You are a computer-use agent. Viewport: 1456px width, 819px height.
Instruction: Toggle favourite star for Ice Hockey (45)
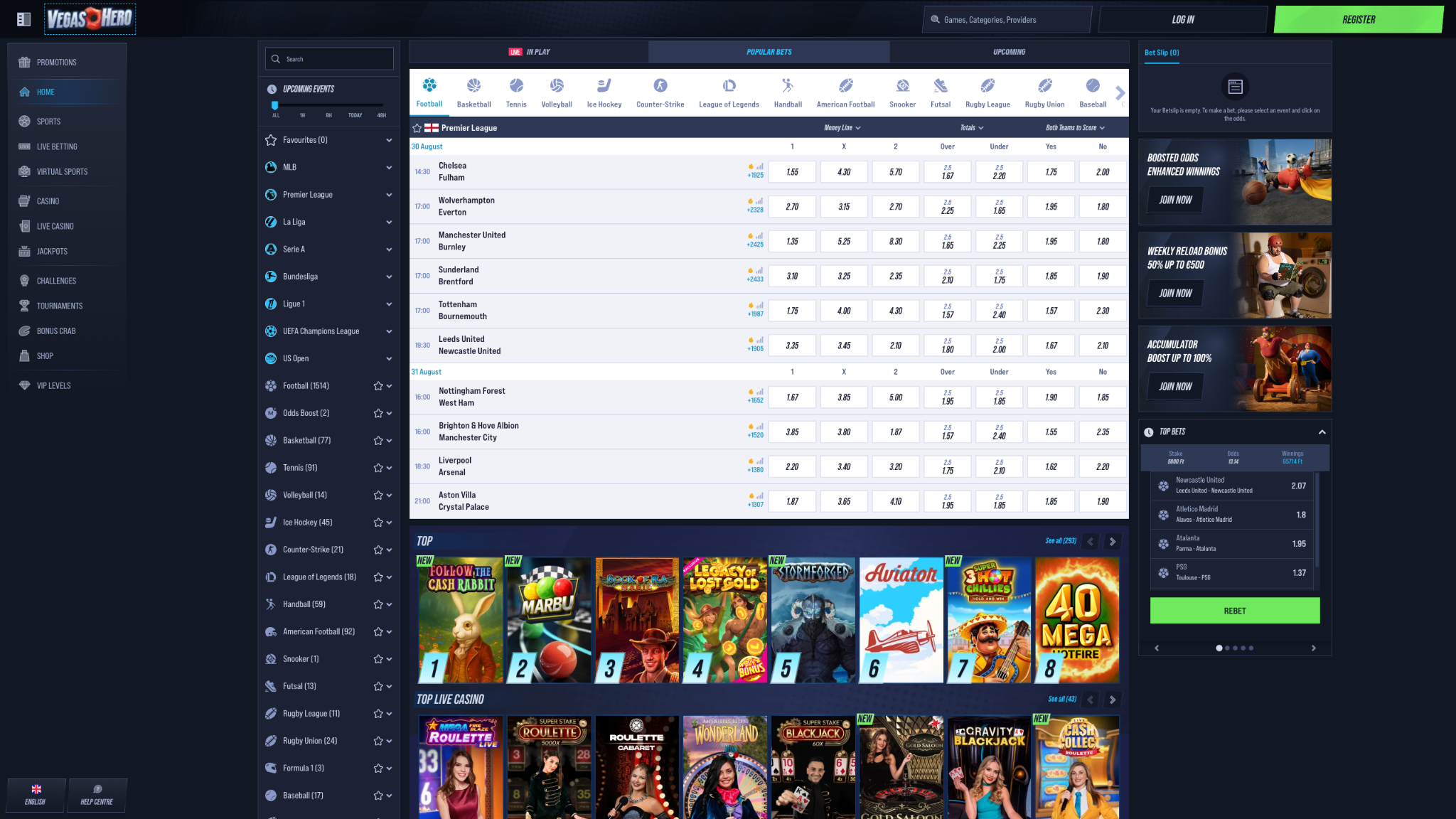point(378,523)
